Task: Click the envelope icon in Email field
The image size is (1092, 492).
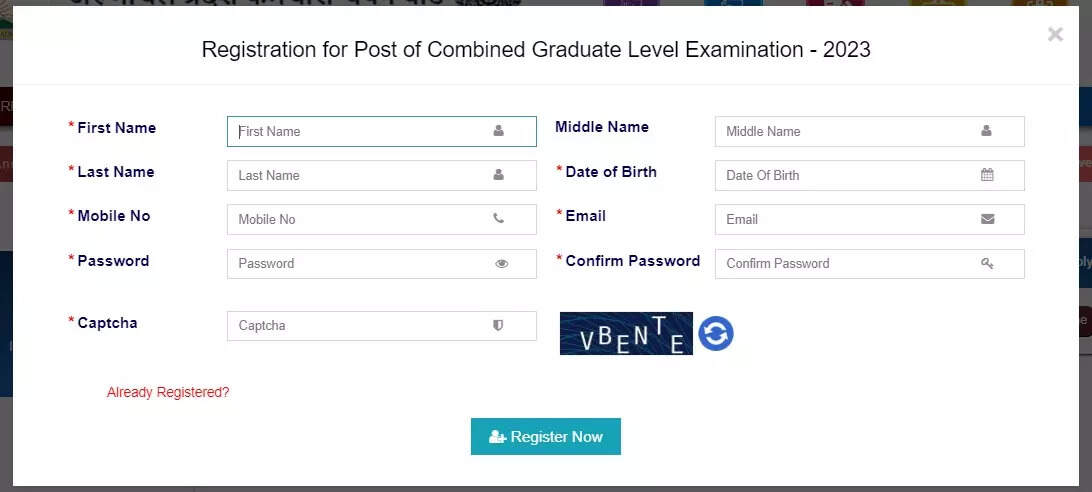Action: coord(987,219)
